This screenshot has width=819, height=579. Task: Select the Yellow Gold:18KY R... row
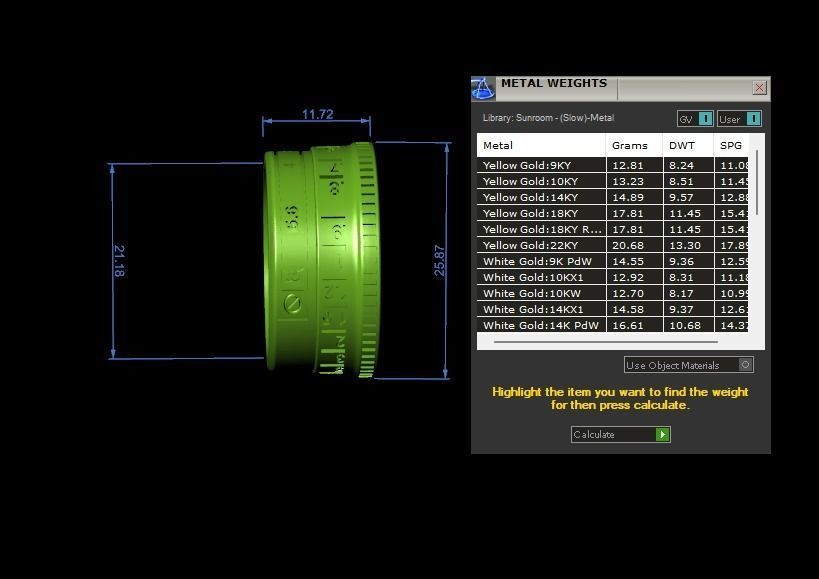point(612,229)
